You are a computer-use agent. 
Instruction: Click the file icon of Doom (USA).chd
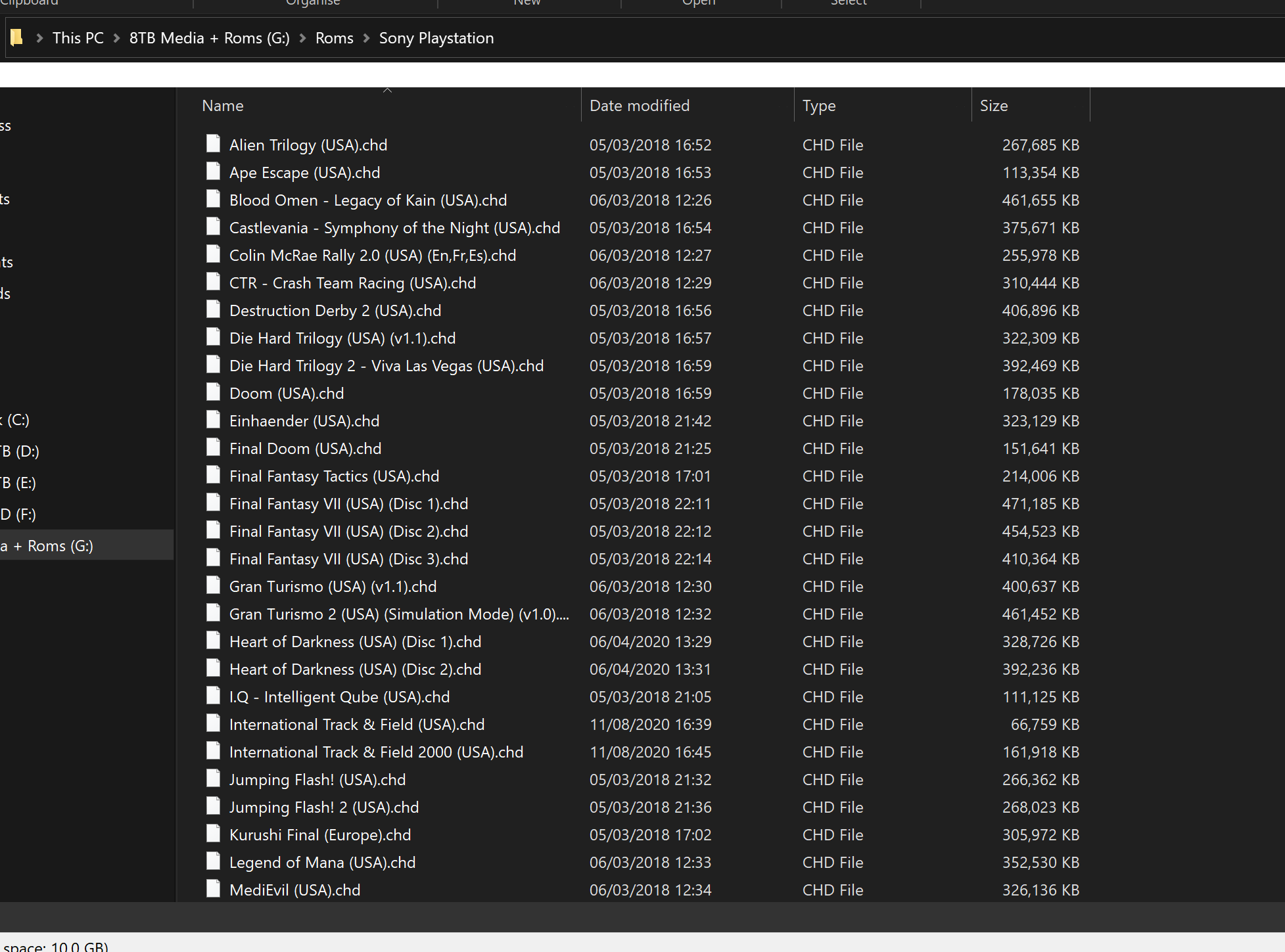pos(213,392)
